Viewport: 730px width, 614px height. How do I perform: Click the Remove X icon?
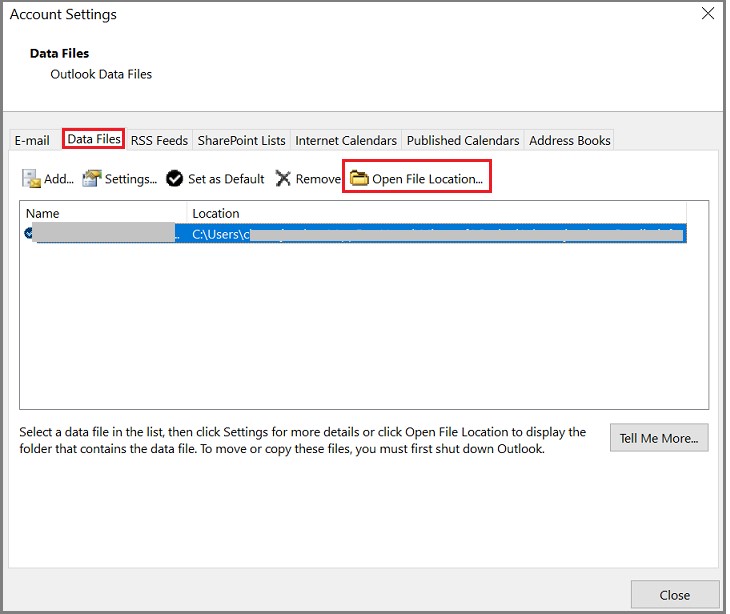pyautogui.click(x=283, y=178)
